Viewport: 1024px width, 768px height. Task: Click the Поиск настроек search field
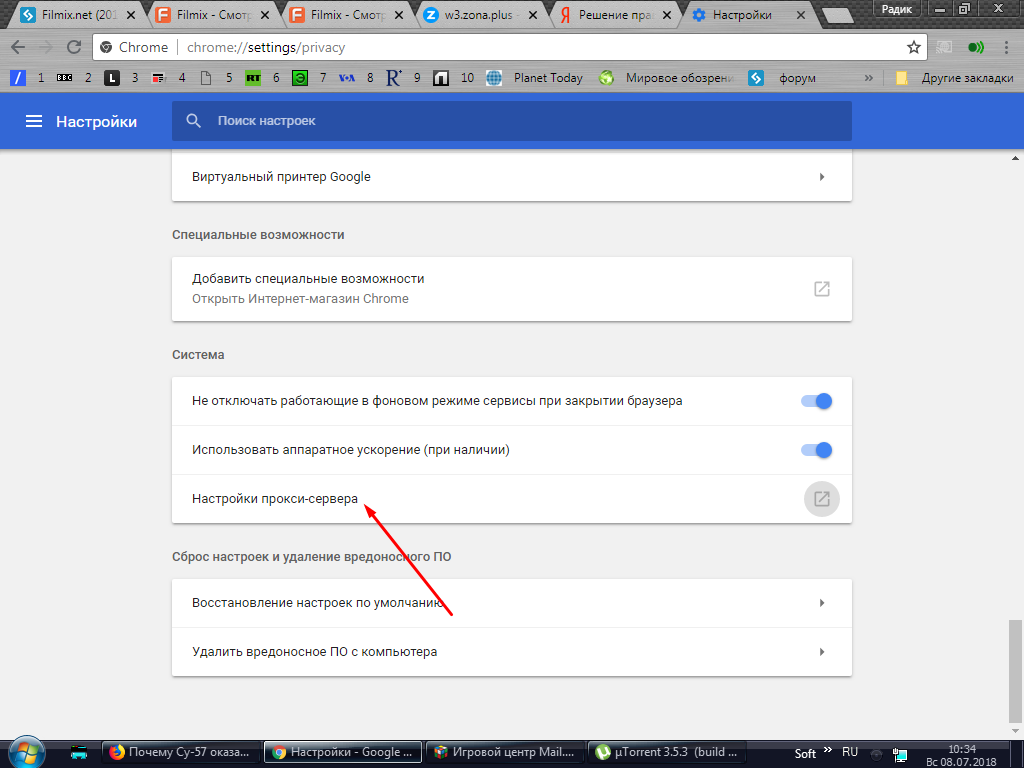click(x=520, y=121)
